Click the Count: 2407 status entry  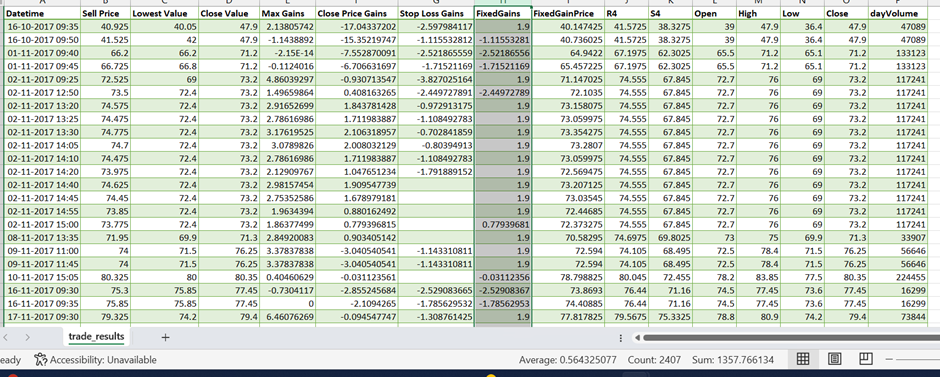tap(654, 360)
